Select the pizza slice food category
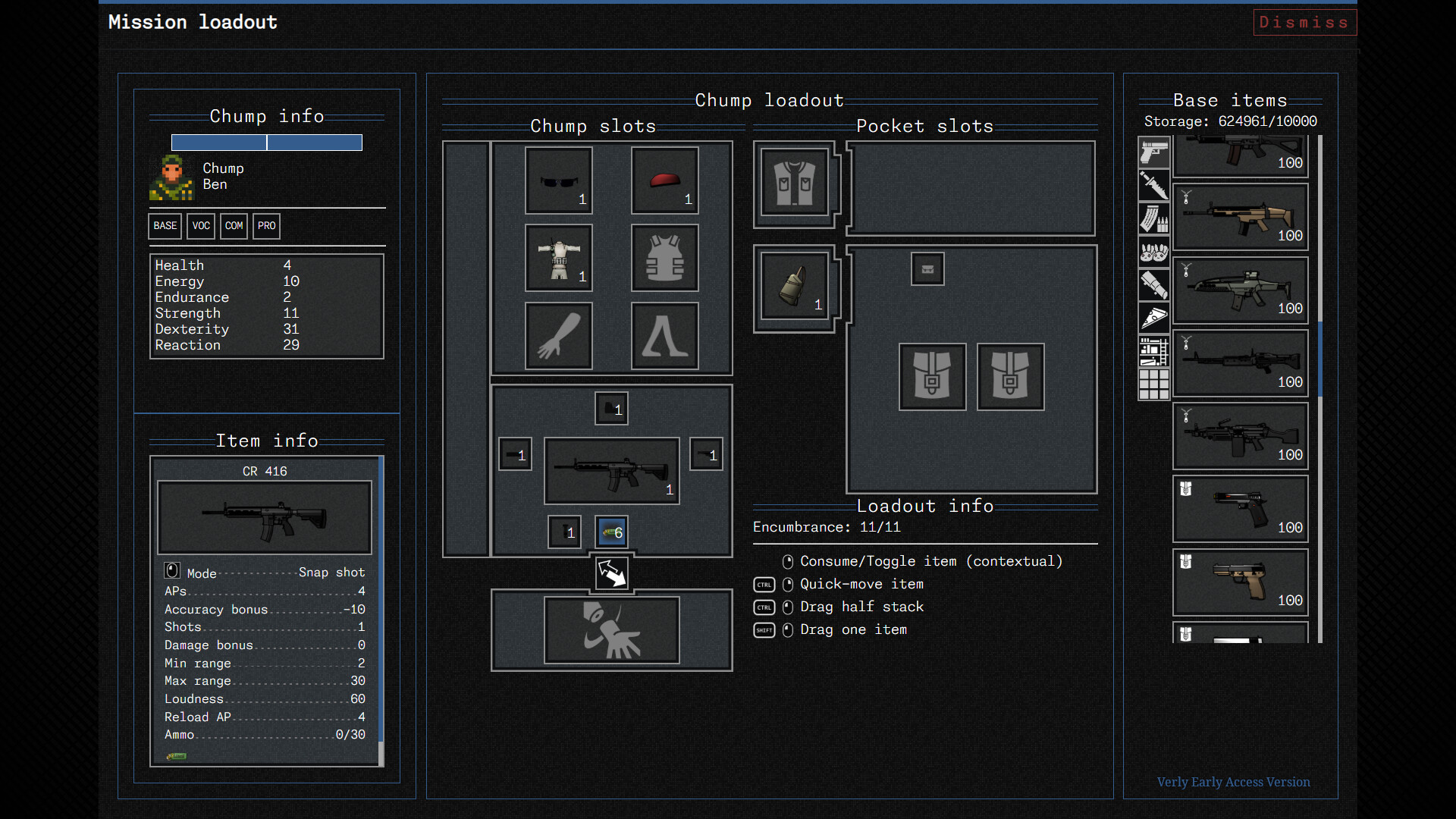This screenshot has width=1456, height=819. [1153, 318]
